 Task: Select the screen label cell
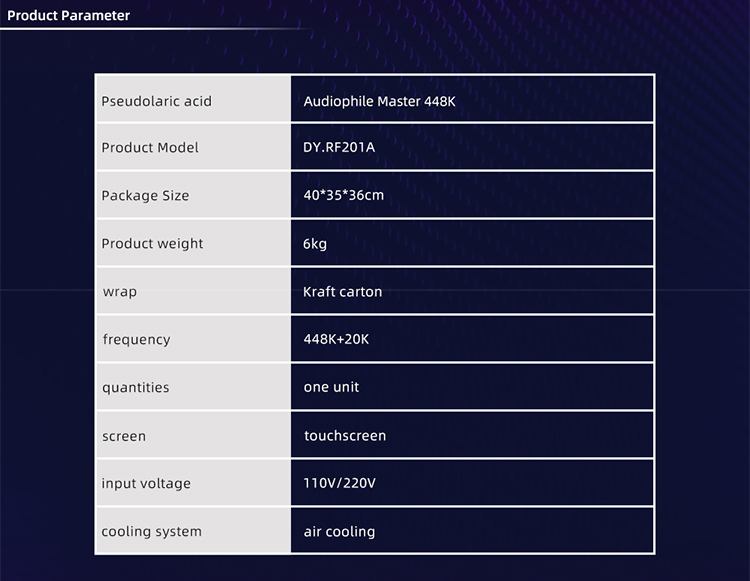(x=124, y=436)
